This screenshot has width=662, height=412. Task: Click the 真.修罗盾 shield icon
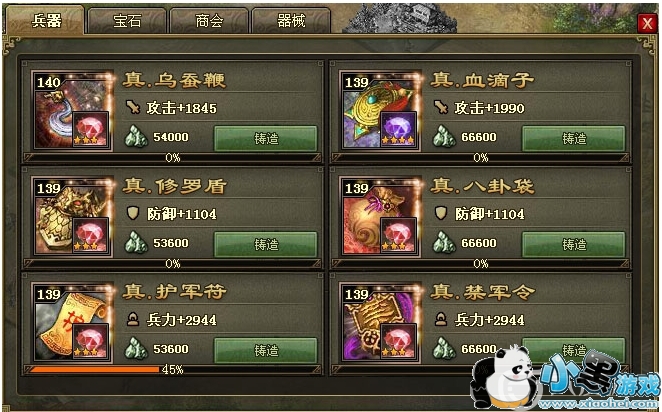pyautogui.click(x=73, y=217)
